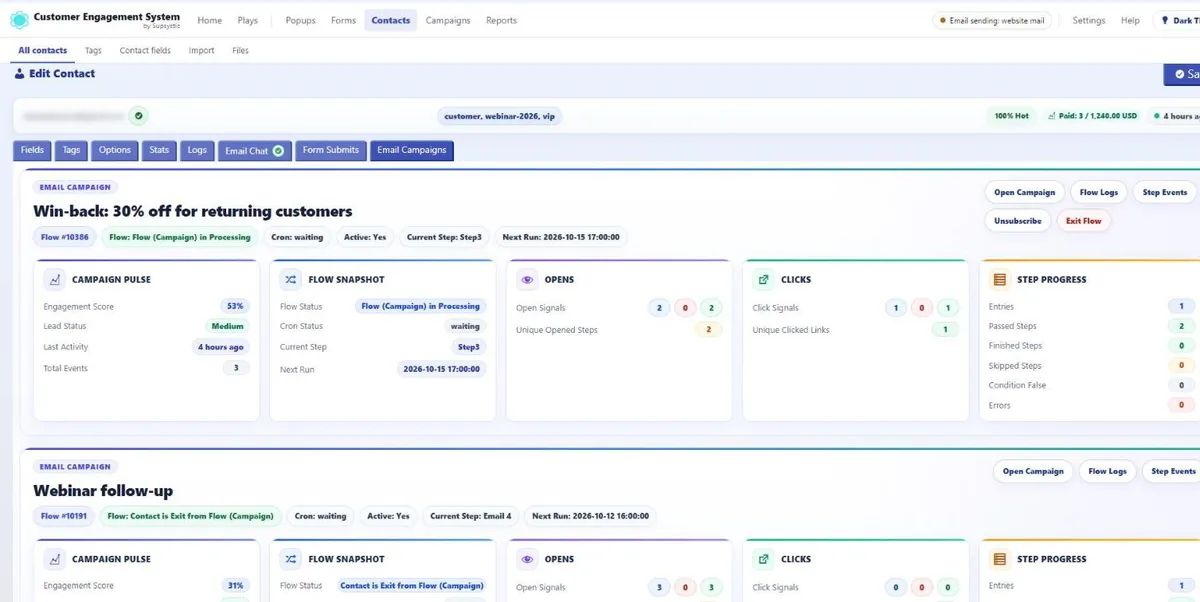
Task: Open the Forms menu
Action: (x=343, y=20)
